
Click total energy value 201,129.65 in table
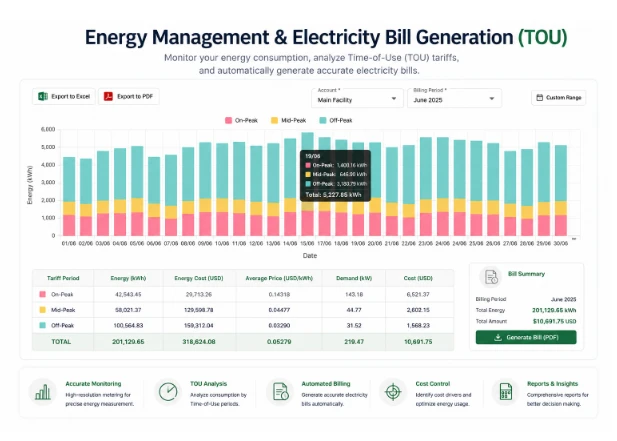[x=128, y=341]
